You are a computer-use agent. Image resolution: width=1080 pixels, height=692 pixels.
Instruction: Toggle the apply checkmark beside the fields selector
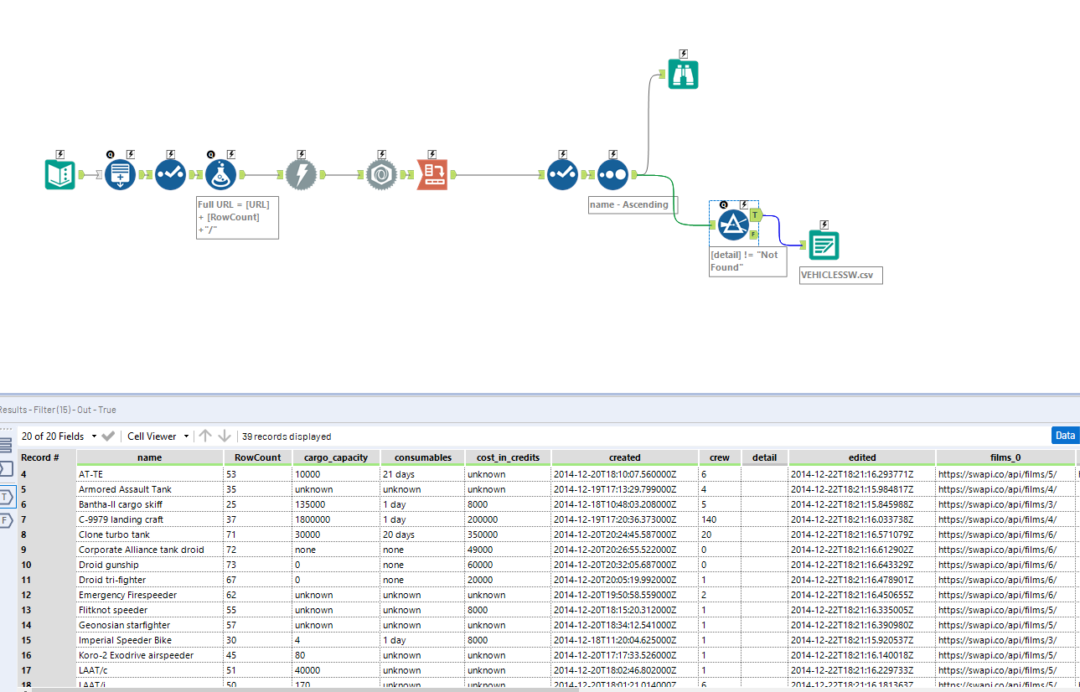108,436
